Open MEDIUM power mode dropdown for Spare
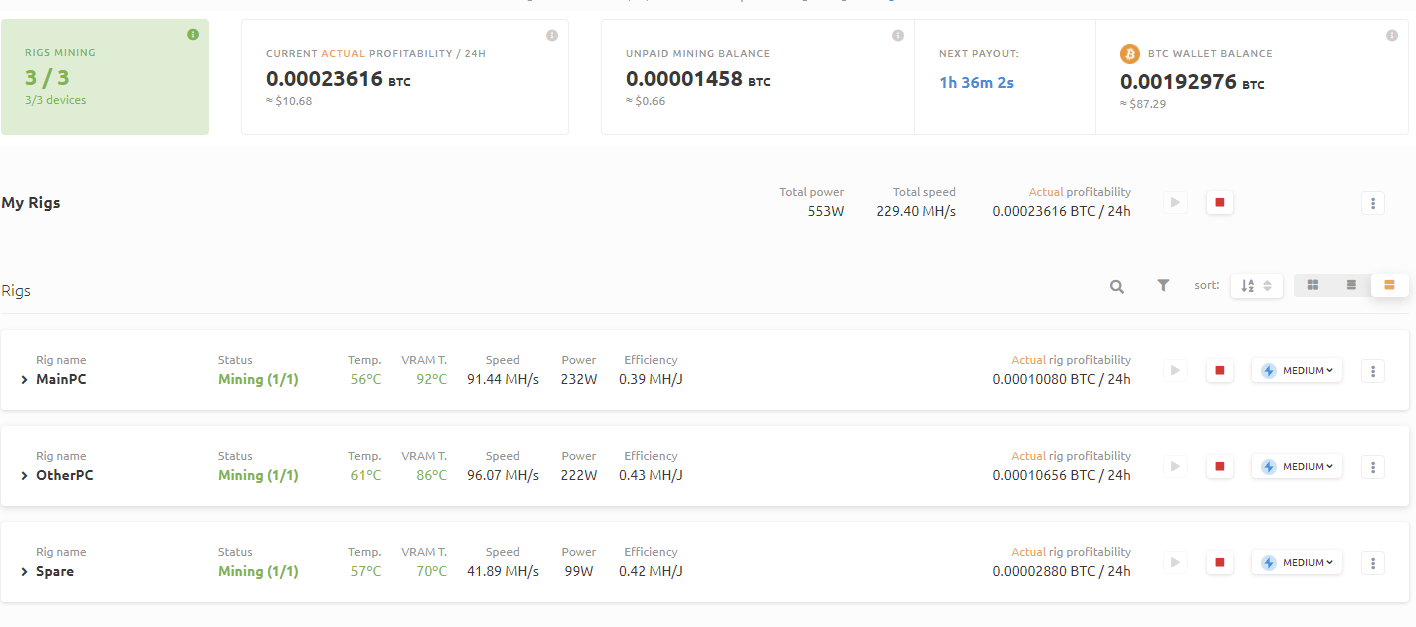 pyautogui.click(x=1297, y=563)
